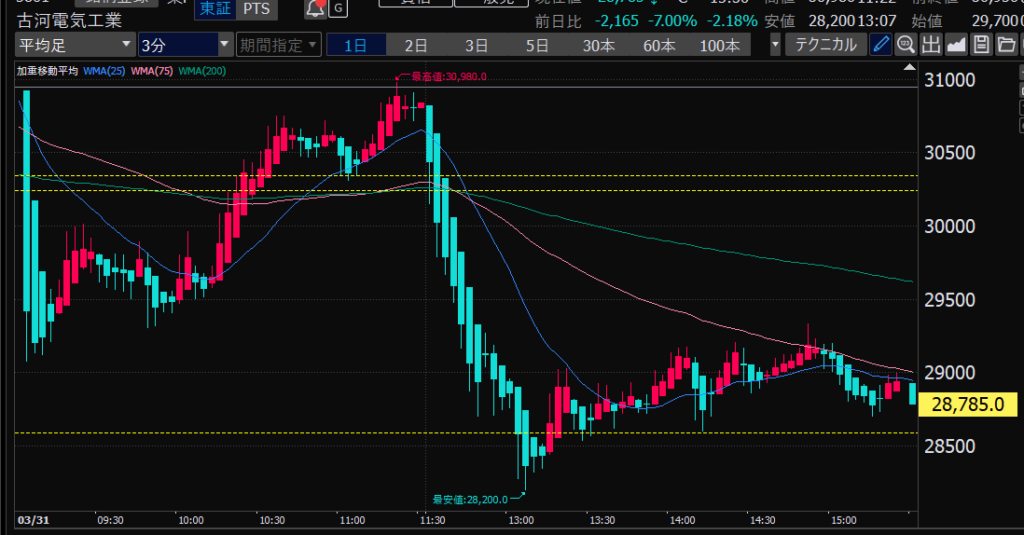Click the テクニカル button
This screenshot has width=1024, height=535.
click(x=825, y=45)
